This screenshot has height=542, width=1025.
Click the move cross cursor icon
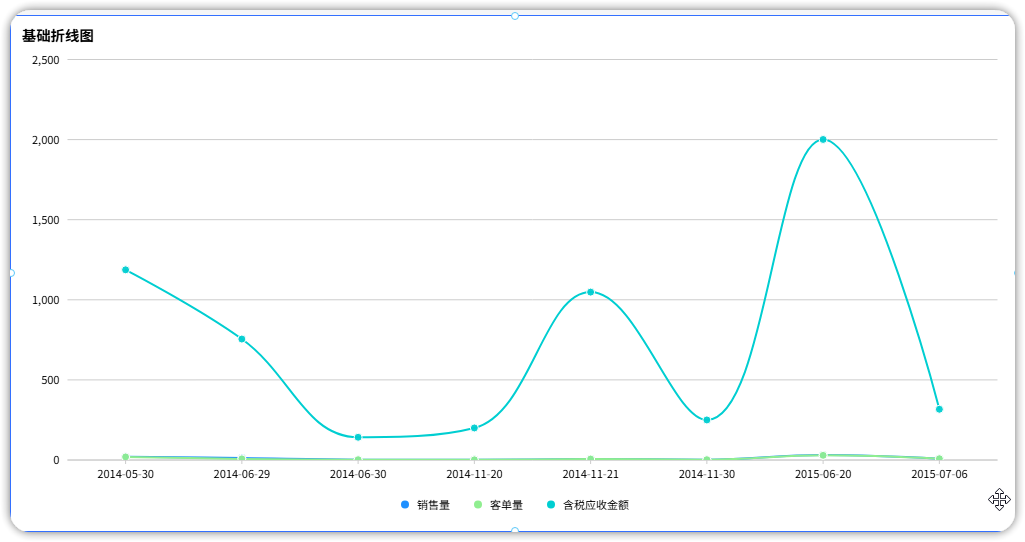[x=999, y=500]
